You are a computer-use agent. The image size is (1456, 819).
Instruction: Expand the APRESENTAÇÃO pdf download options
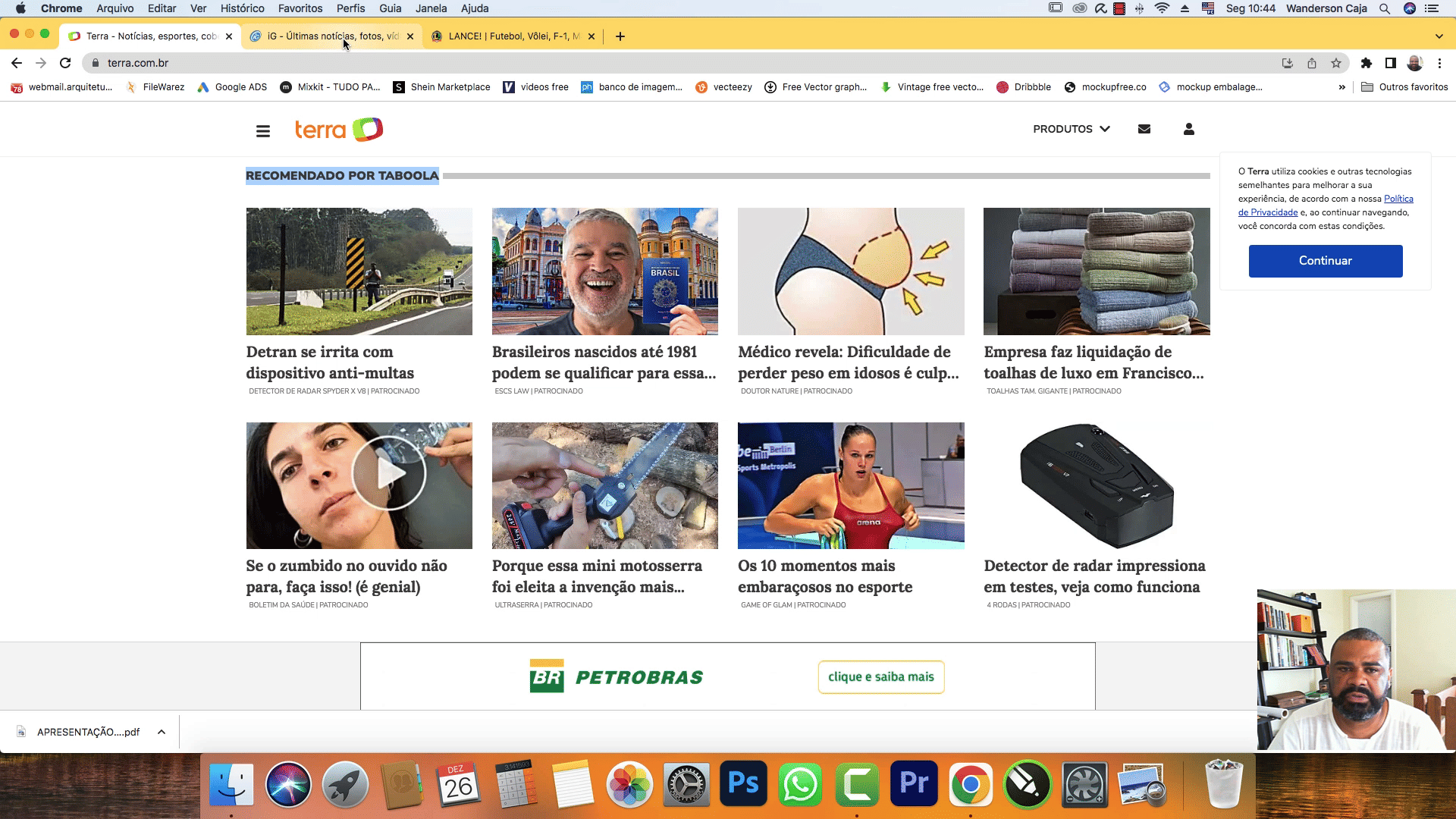coord(162,732)
